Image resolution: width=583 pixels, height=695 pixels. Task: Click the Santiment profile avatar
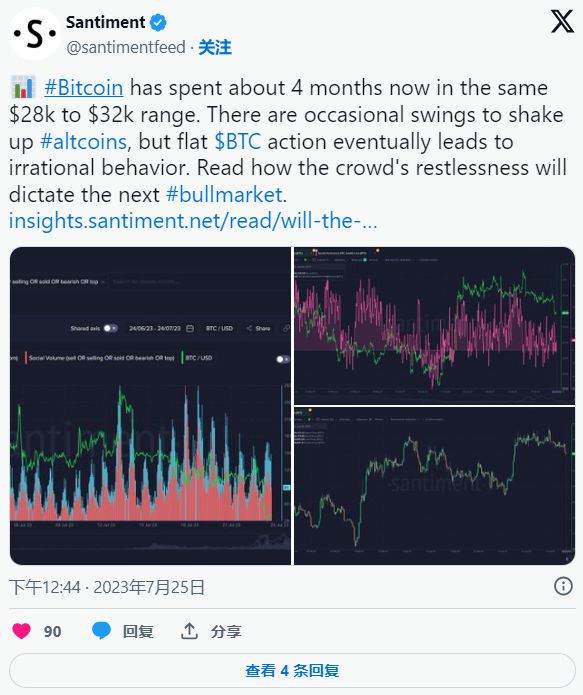[35, 34]
